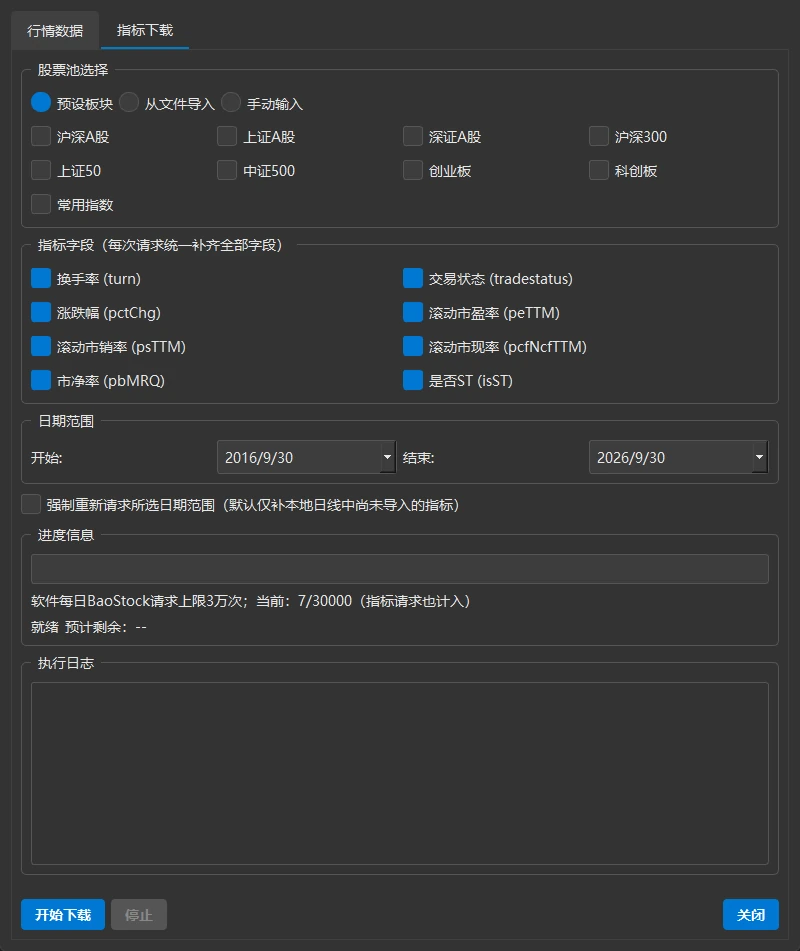800x951 pixels.
Task: Tick the 科创板 checkbox
Action: point(599,170)
